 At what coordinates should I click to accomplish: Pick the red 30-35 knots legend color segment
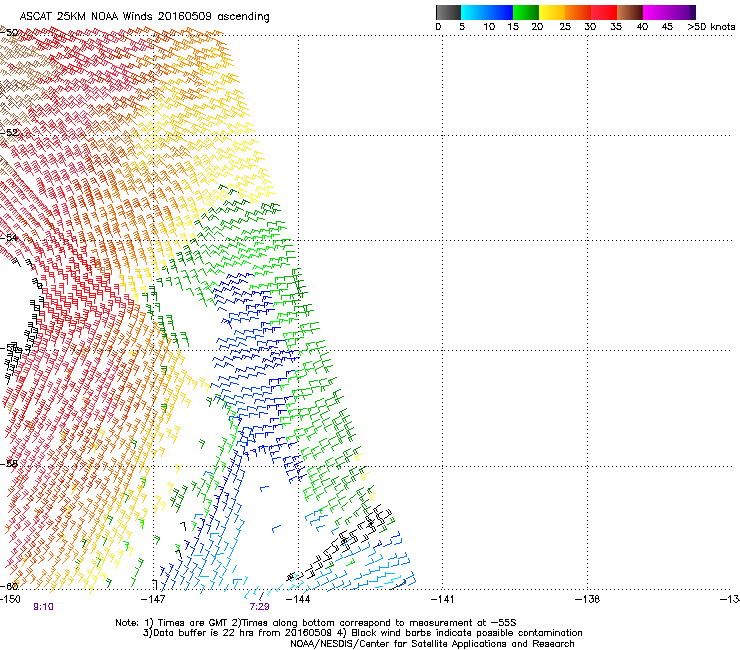tap(604, 12)
